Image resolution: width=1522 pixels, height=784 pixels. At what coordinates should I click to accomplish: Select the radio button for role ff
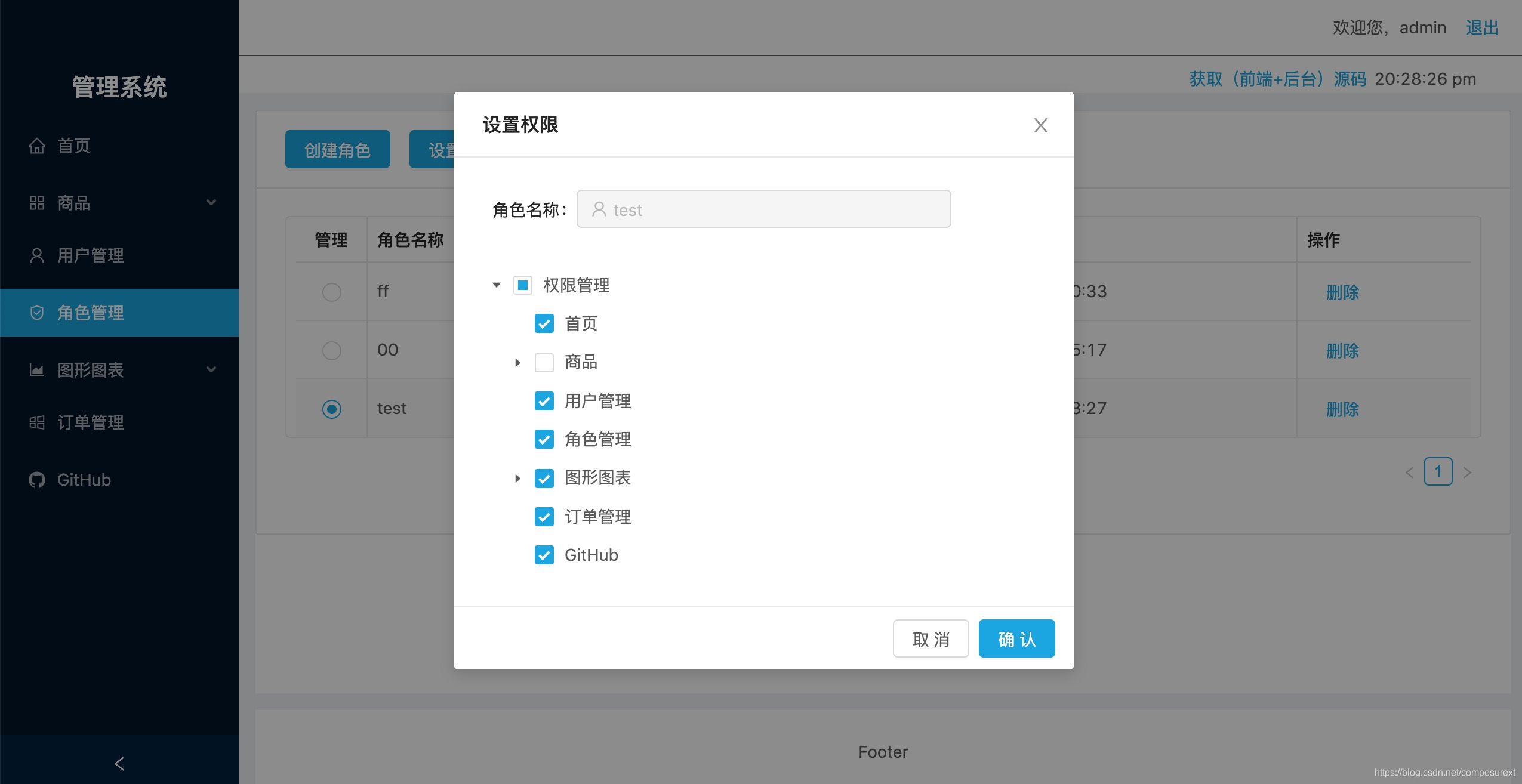[331, 292]
